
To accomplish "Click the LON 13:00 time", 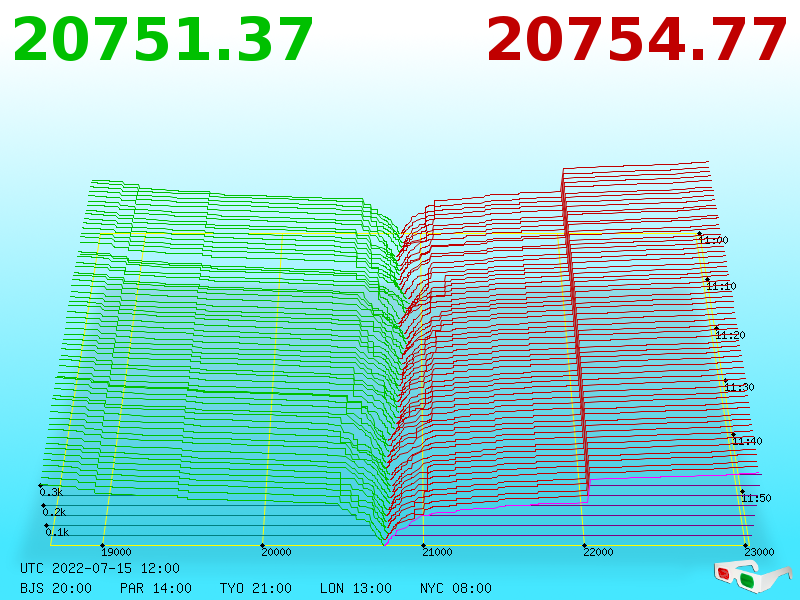I will (x=356, y=588).
